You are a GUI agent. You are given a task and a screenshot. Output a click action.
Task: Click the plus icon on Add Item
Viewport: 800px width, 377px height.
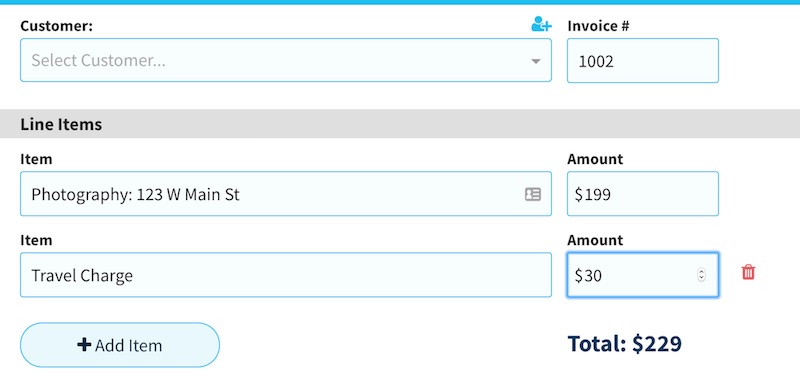[84, 345]
